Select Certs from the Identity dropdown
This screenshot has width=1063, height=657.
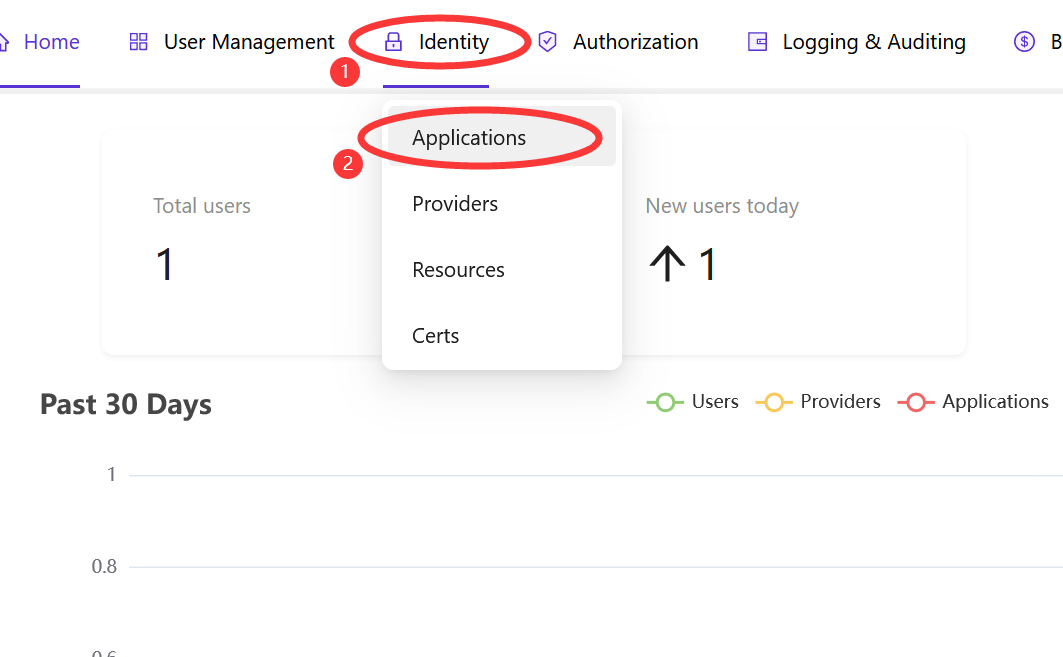click(x=435, y=335)
